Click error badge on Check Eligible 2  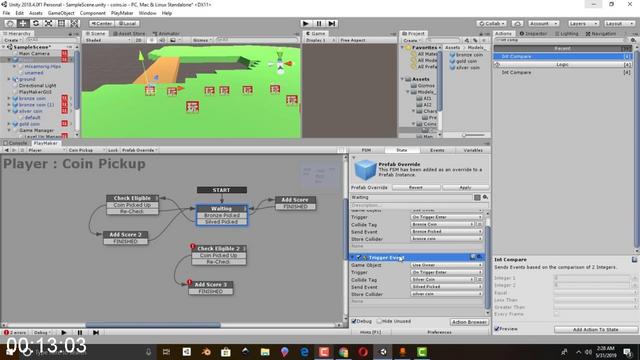tap(193, 246)
